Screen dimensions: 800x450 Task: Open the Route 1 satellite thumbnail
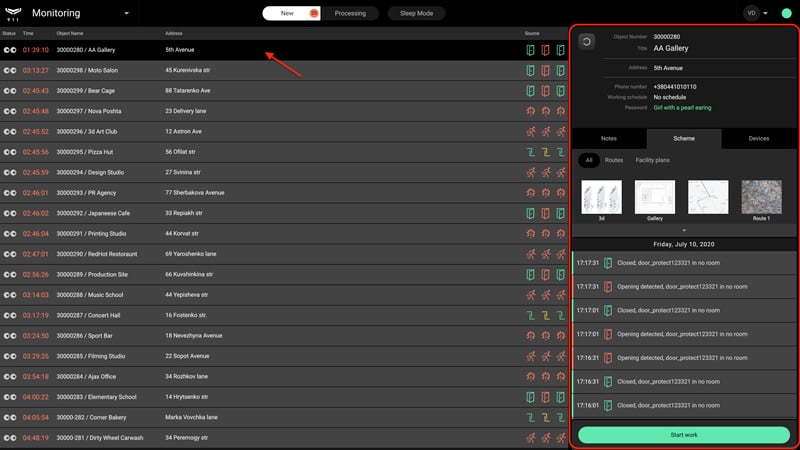click(x=761, y=197)
